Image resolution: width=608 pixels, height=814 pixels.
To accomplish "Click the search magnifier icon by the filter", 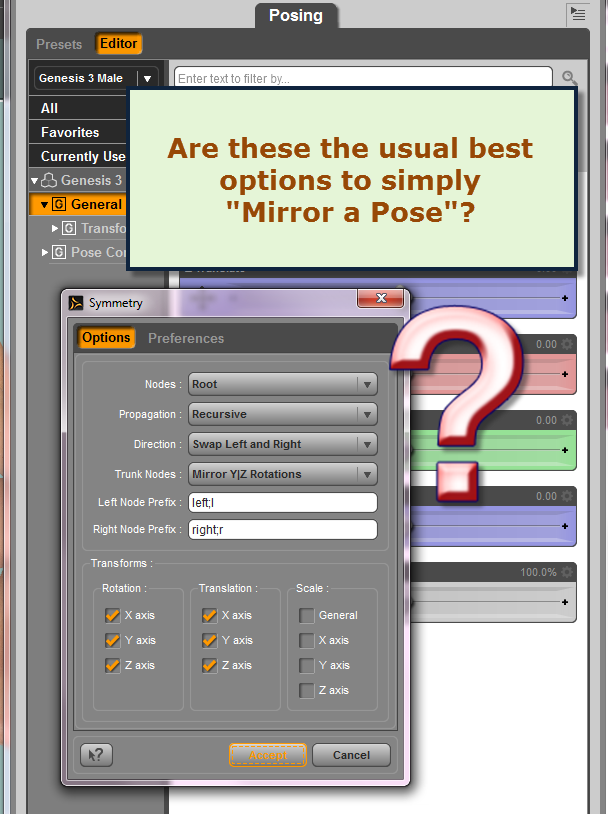I will tap(569, 78).
